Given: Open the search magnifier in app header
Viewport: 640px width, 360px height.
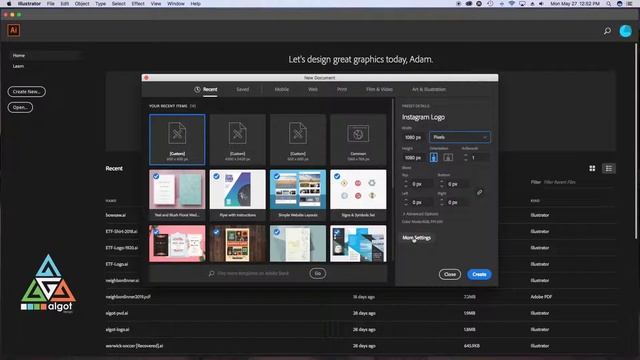Looking at the screenshot, I should click(607, 31).
